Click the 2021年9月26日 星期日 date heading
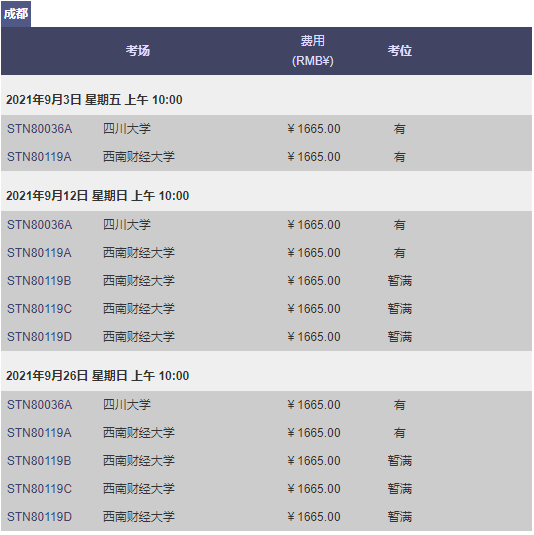Screen dimensions: 534x535 (98, 376)
